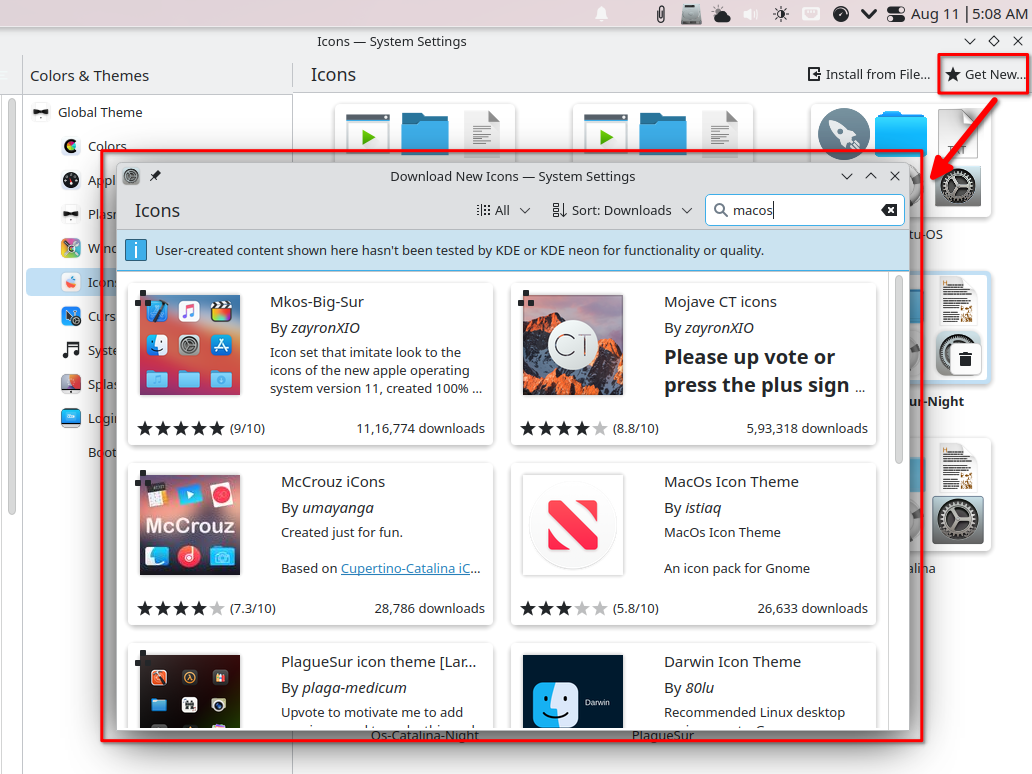Select first icon theme preview in Icons window
1032x774 pixels.
click(425, 133)
